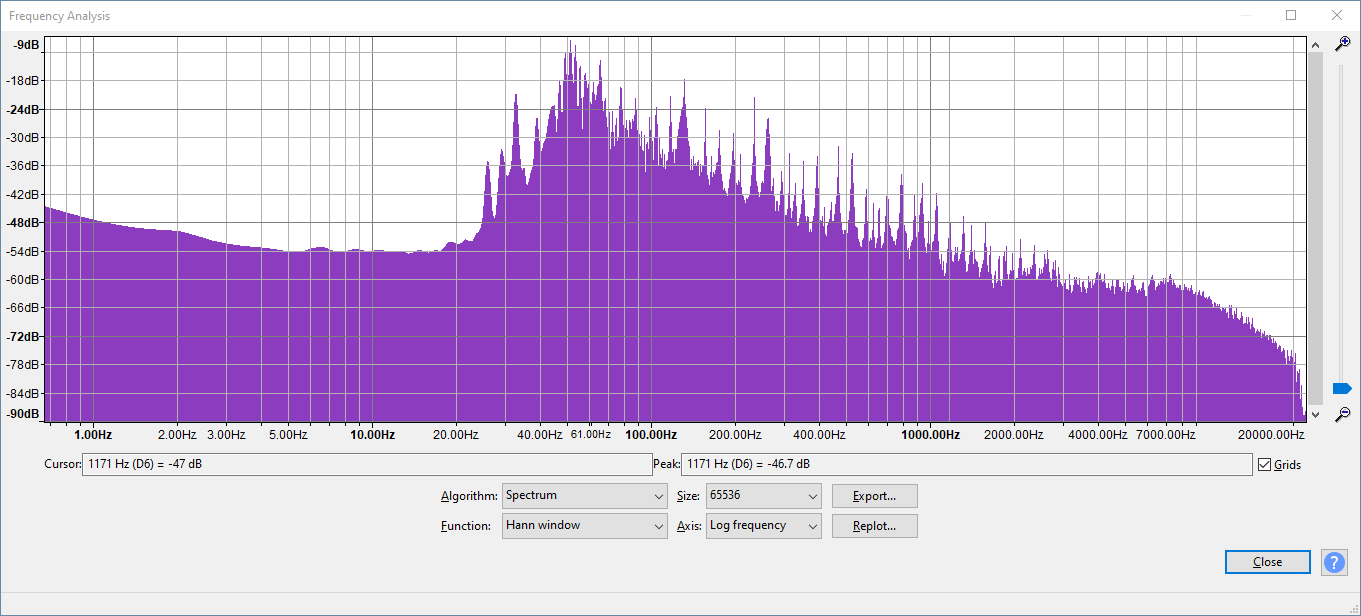Expand the Axis dropdown showing Log frequency
Screen dimensions: 1361x616
(763, 526)
